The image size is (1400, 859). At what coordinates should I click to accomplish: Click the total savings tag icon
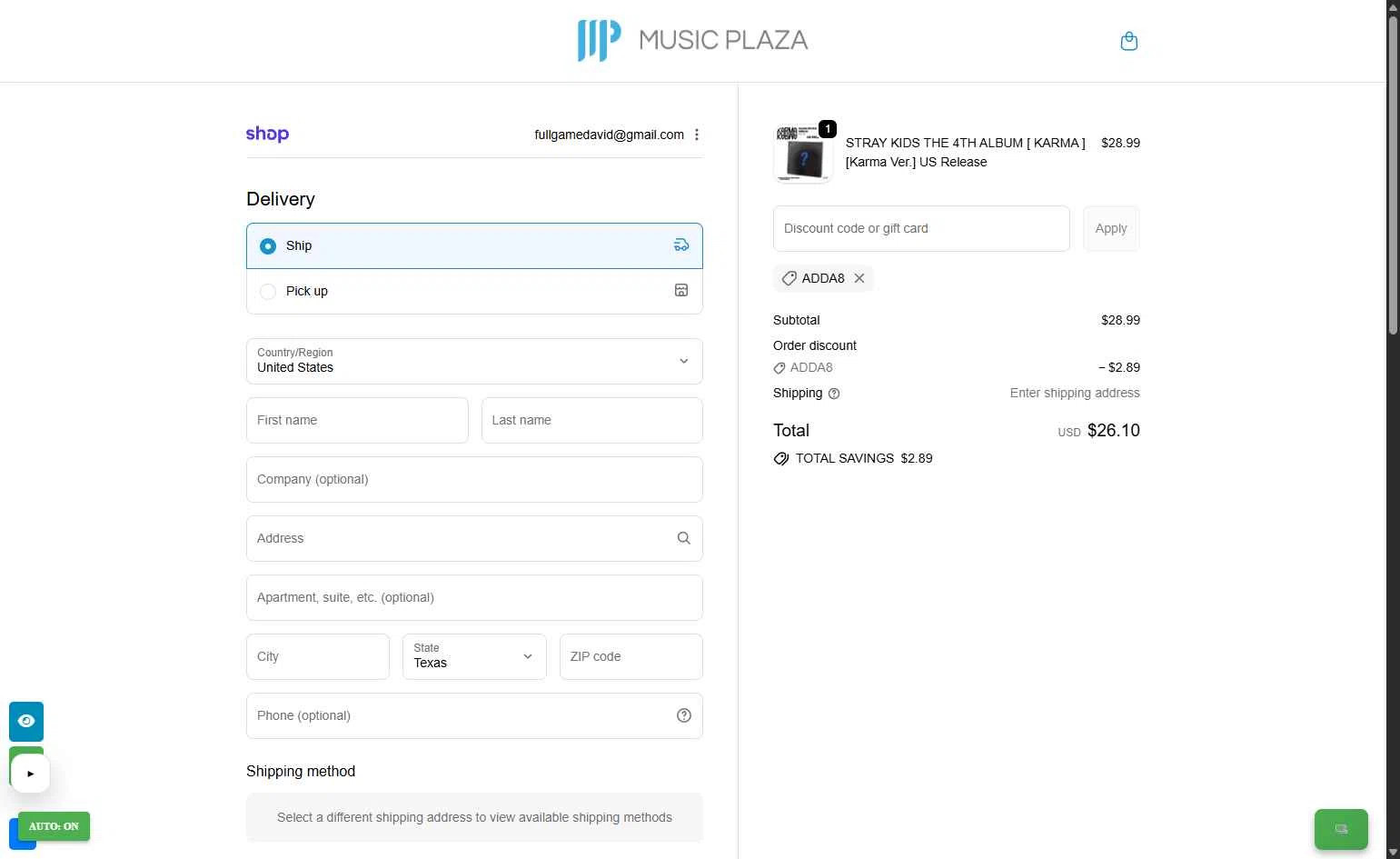point(781,459)
